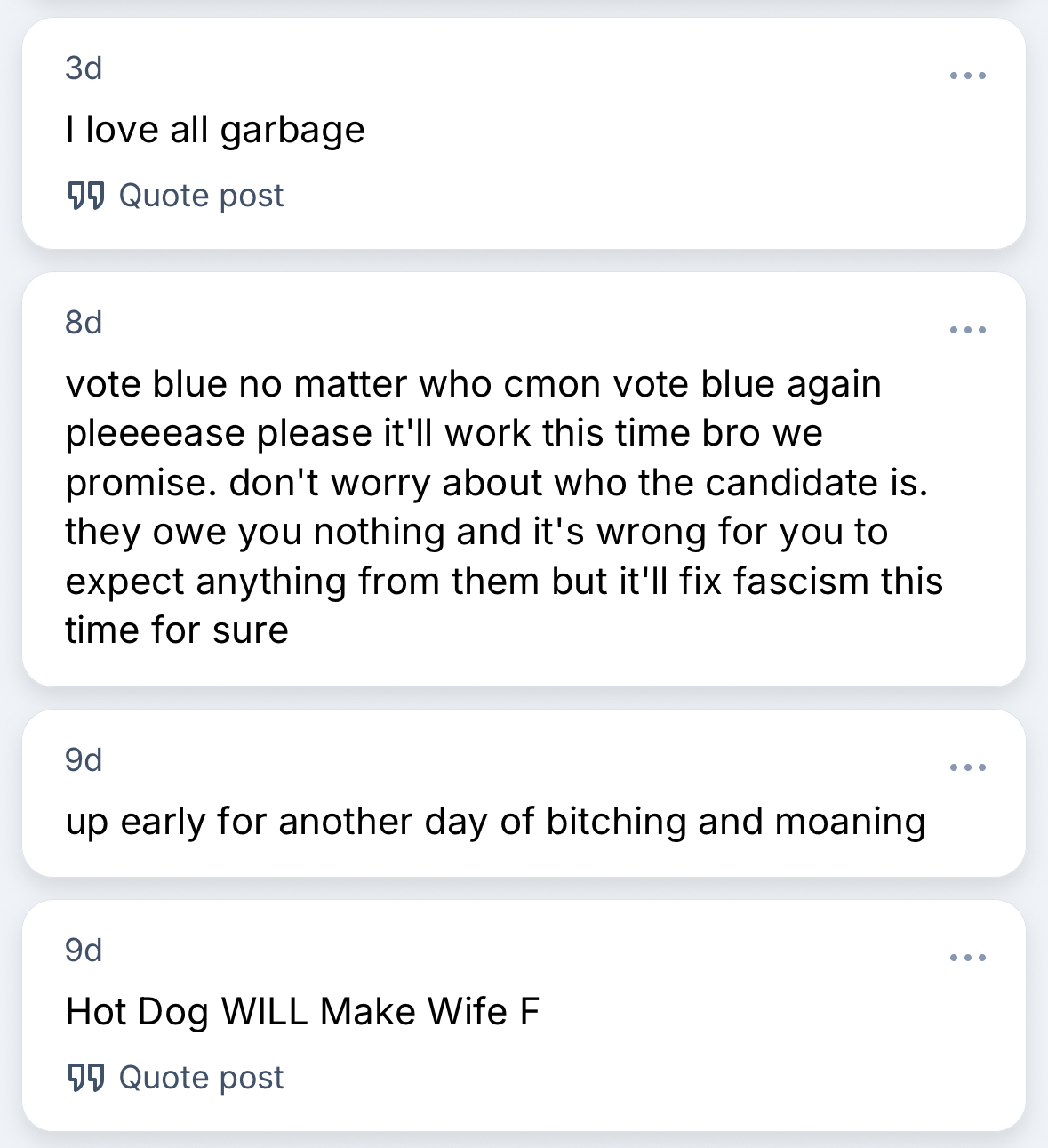Click the last line 'time for sure'

pyautogui.click(x=177, y=630)
